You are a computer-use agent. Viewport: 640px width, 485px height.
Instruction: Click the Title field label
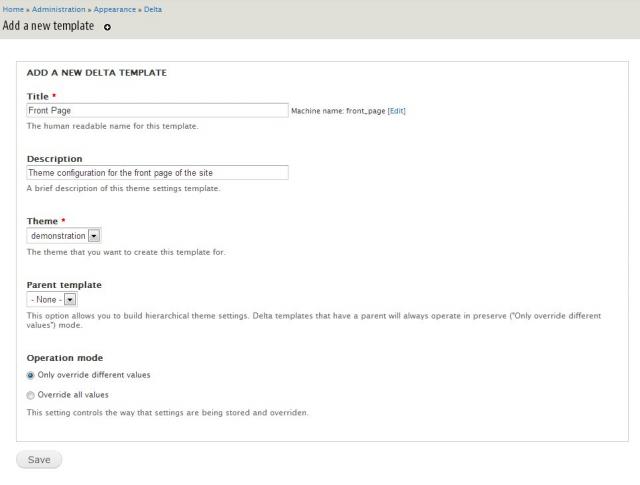point(38,96)
